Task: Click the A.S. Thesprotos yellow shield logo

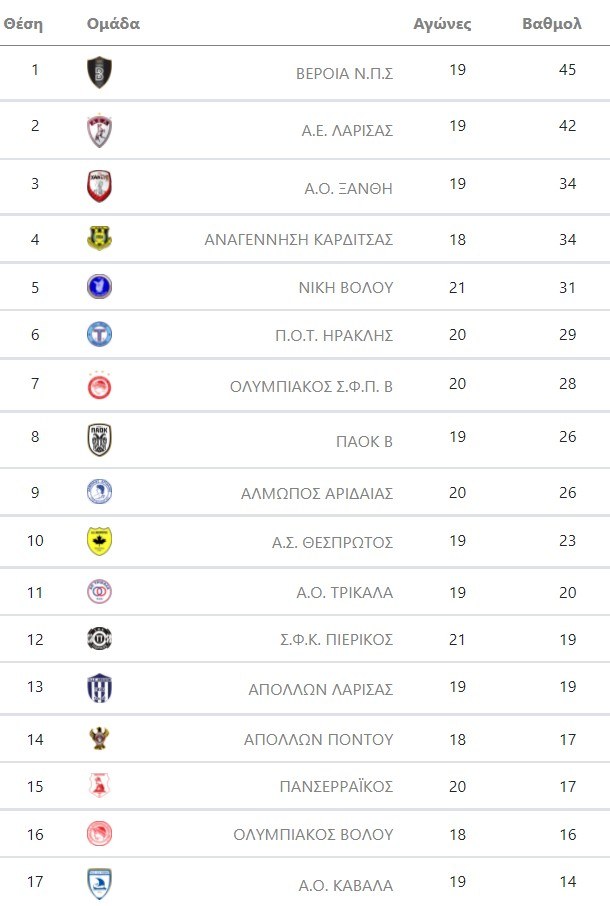Action: 99,541
